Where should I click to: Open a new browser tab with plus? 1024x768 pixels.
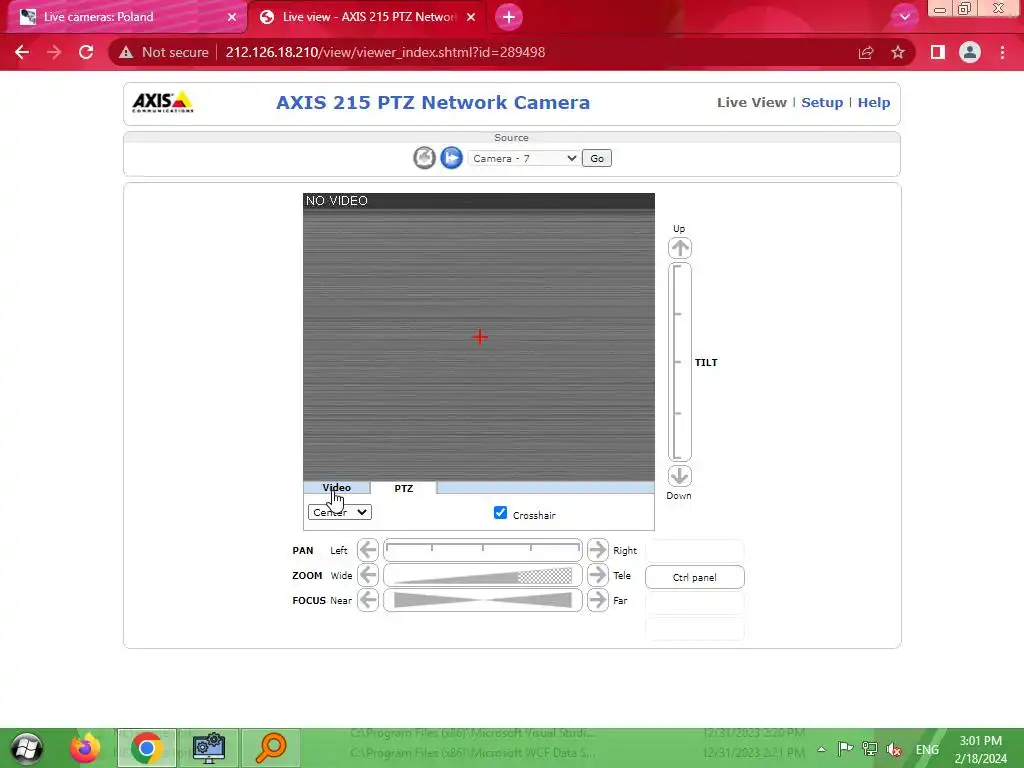pos(509,17)
